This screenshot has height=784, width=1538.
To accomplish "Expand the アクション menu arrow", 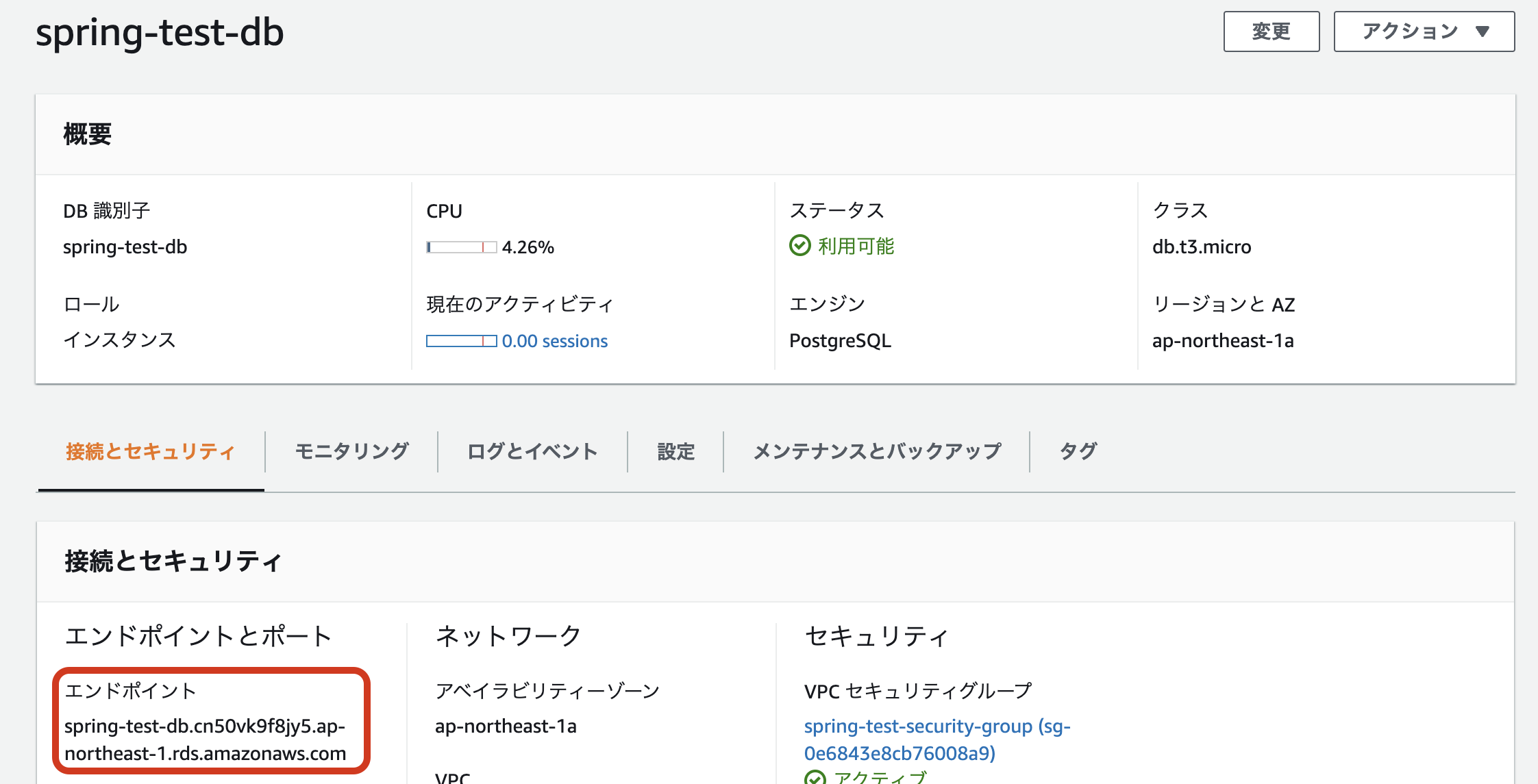I will 1482,31.
